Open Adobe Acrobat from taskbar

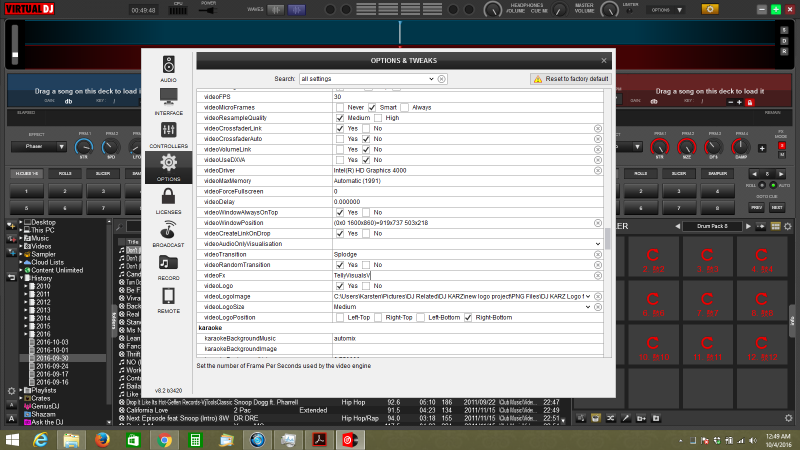point(319,440)
